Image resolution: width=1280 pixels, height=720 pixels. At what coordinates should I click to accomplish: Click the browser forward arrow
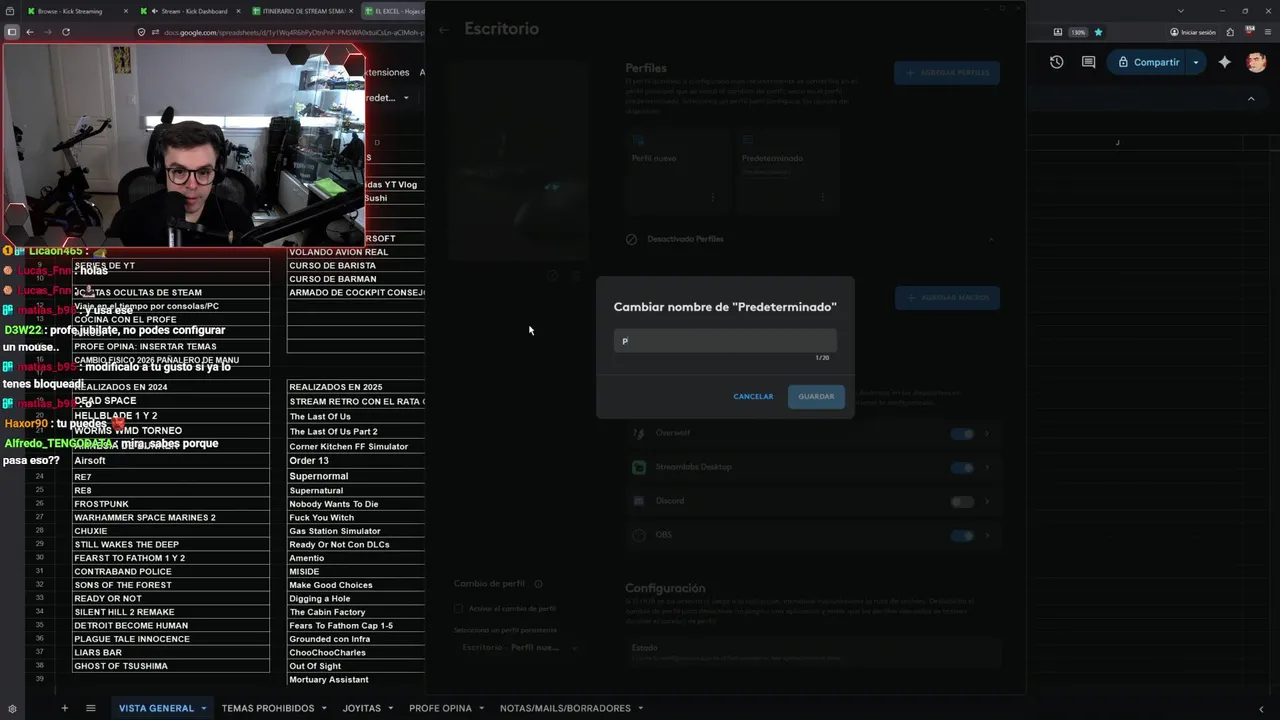[47, 32]
